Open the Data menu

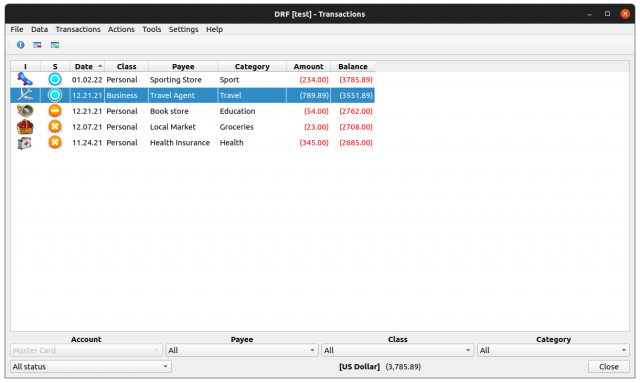(40, 29)
